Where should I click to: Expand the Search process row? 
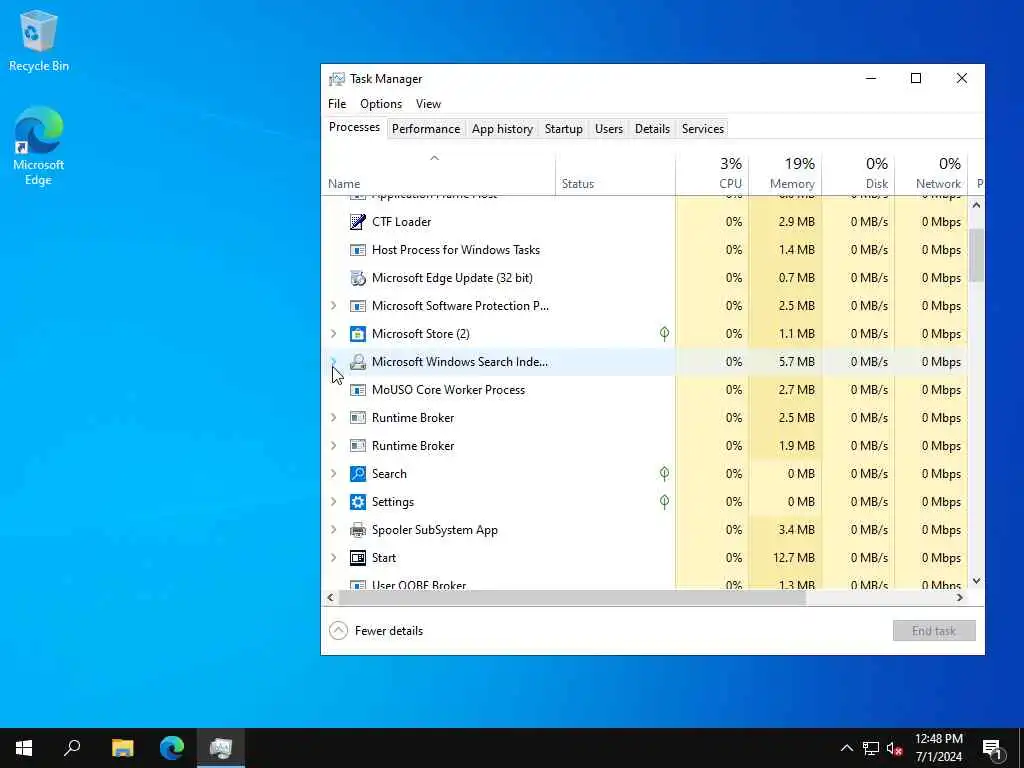tap(334, 474)
